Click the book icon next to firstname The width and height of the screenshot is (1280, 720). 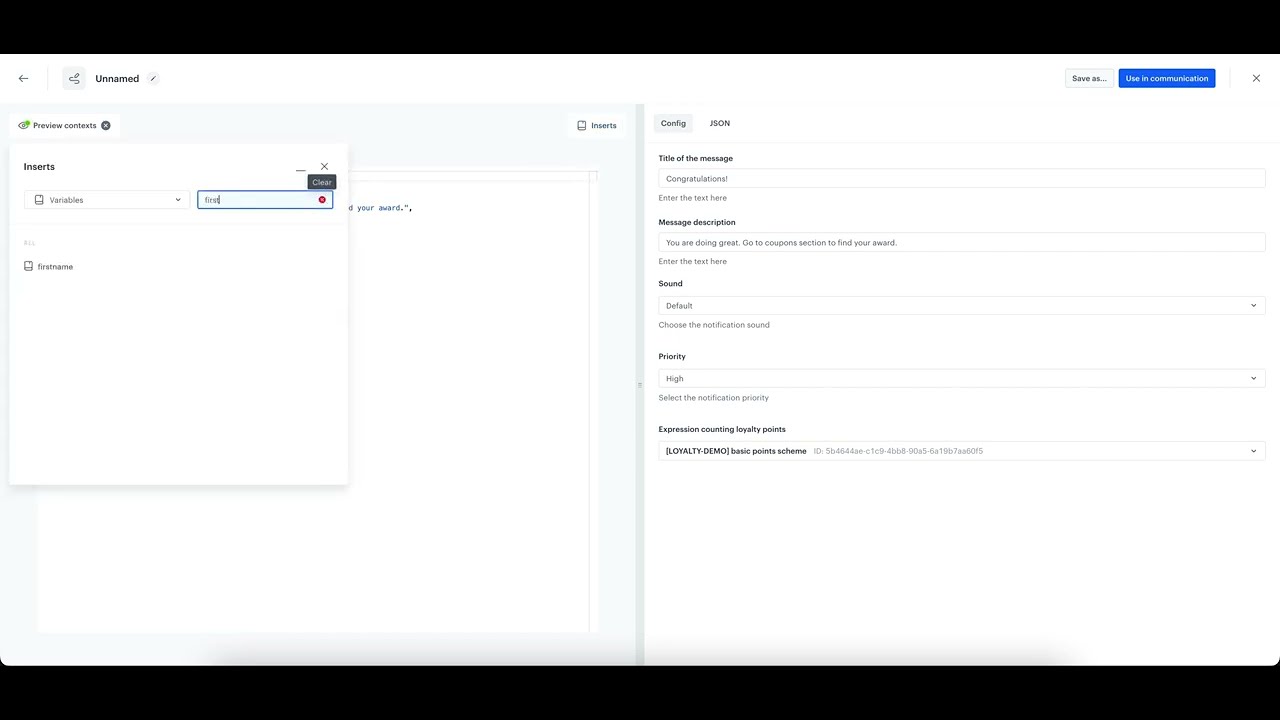click(28, 266)
